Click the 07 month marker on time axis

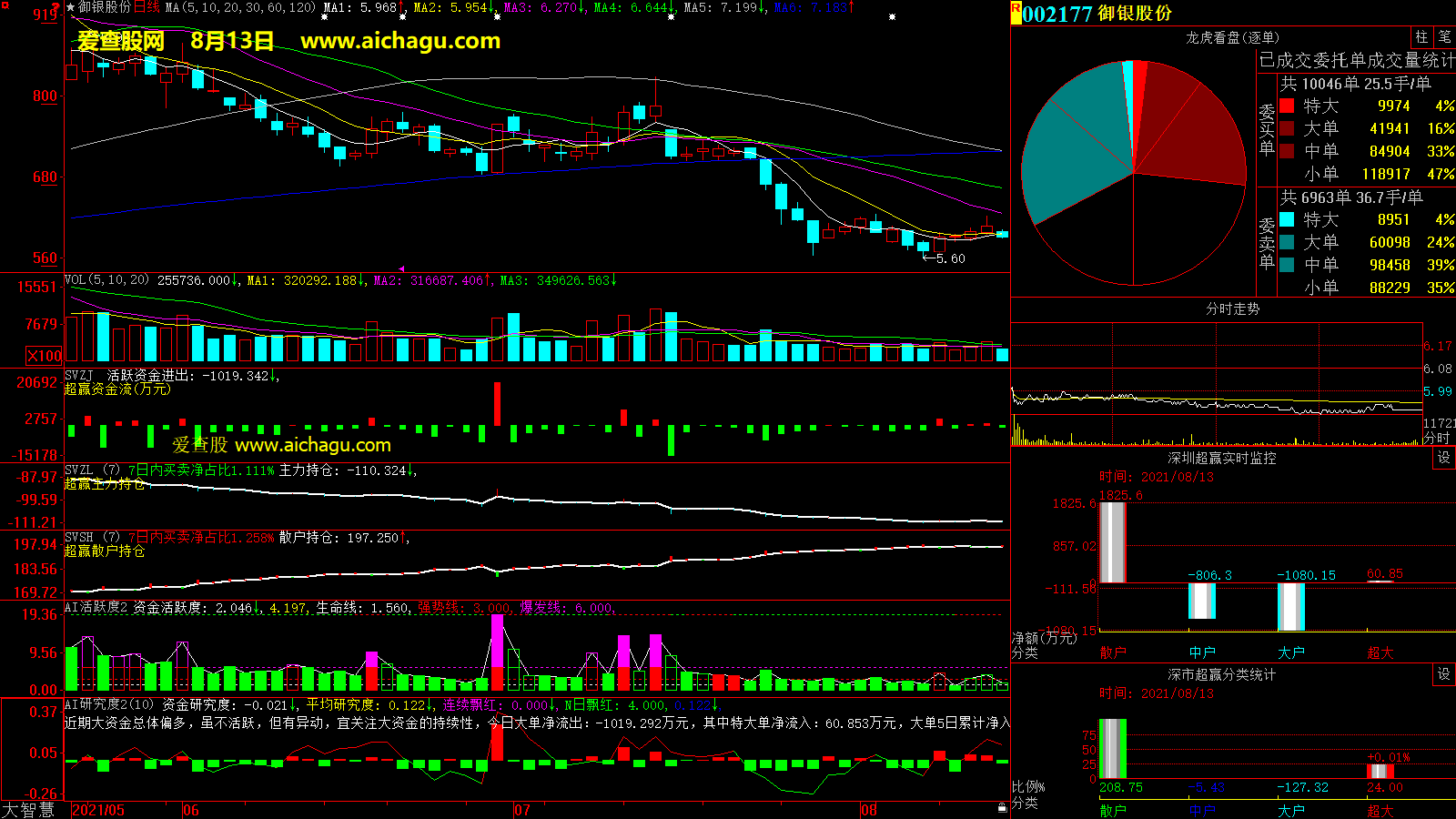click(x=522, y=810)
